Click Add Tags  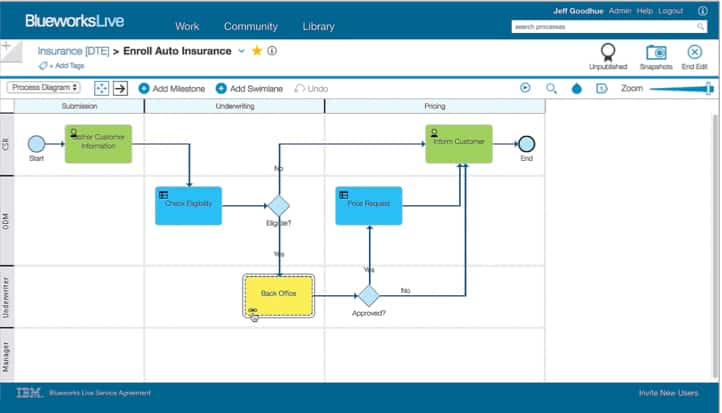coord(67,66)
